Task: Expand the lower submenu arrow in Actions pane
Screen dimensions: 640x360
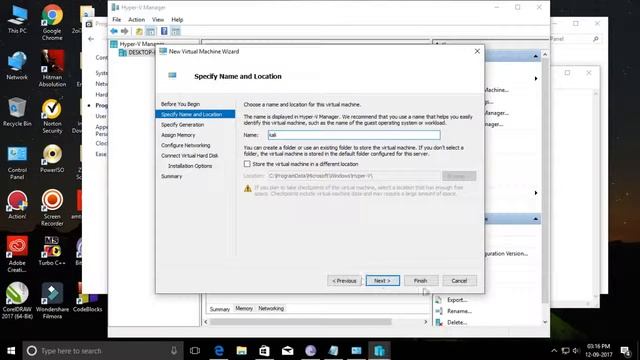Action: tap(536, 193)
